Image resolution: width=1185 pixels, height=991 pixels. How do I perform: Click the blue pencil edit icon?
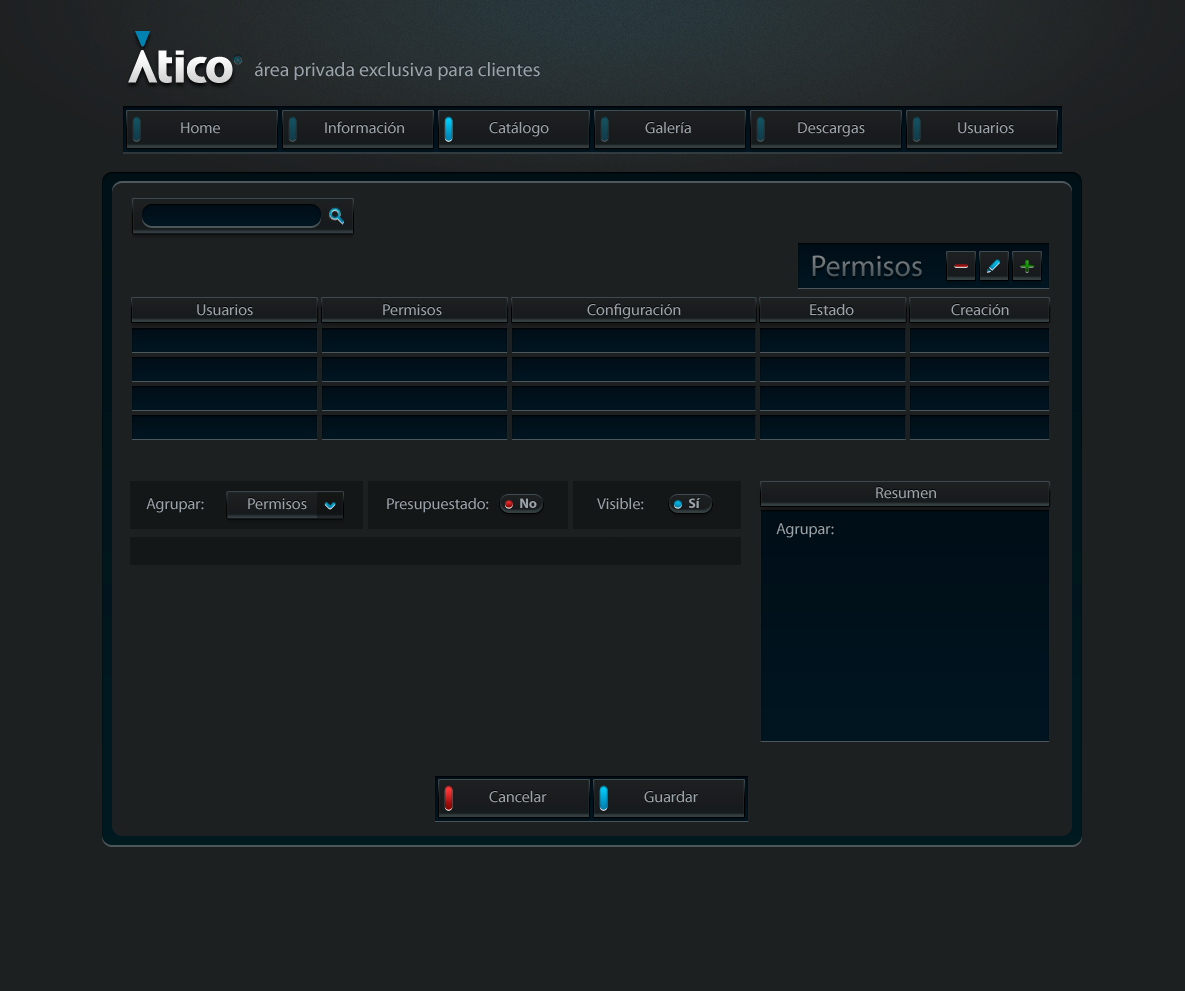(x=994, y=266)
